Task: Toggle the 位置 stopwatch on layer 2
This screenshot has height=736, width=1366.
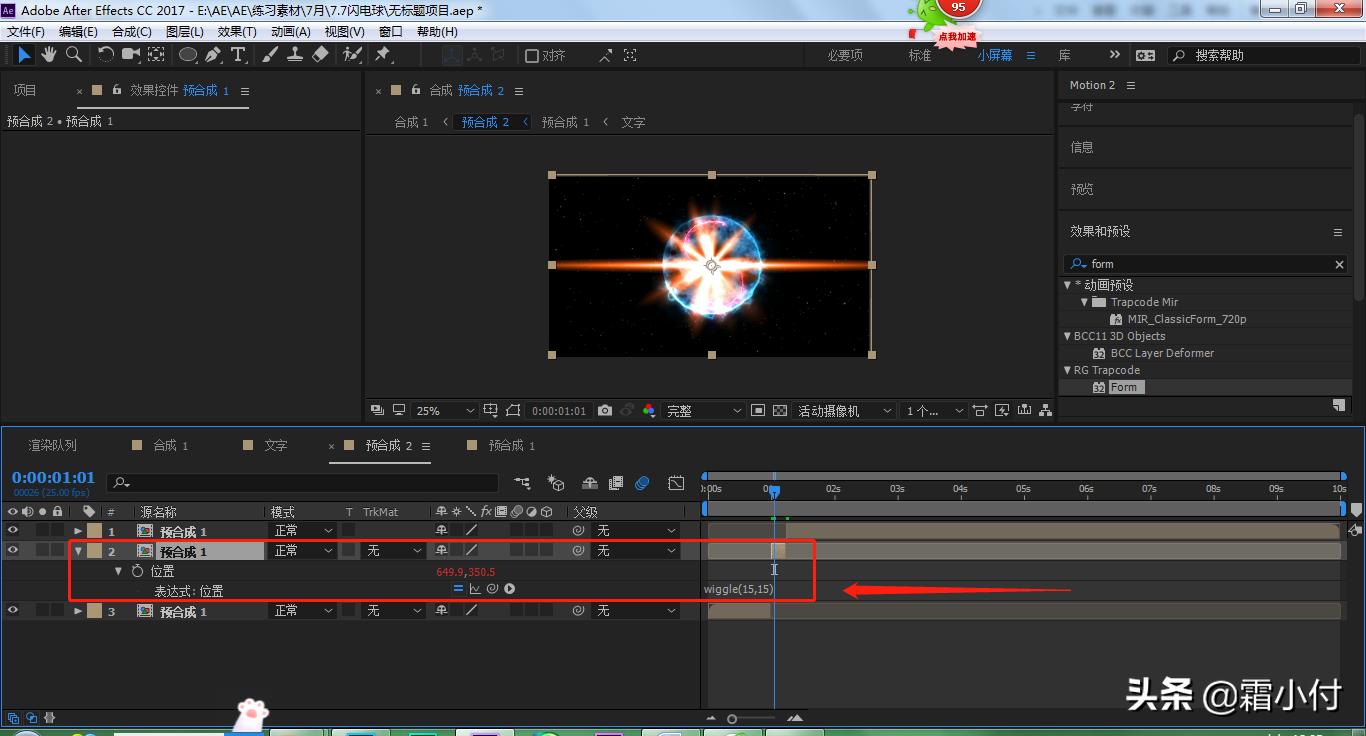Action: point(138,571)
